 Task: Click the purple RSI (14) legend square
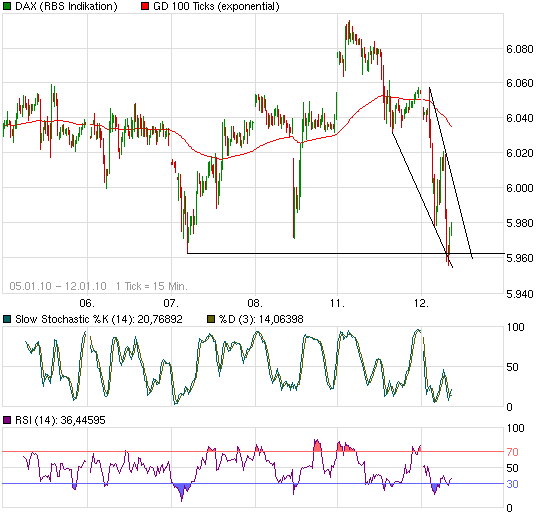[7, 420]
